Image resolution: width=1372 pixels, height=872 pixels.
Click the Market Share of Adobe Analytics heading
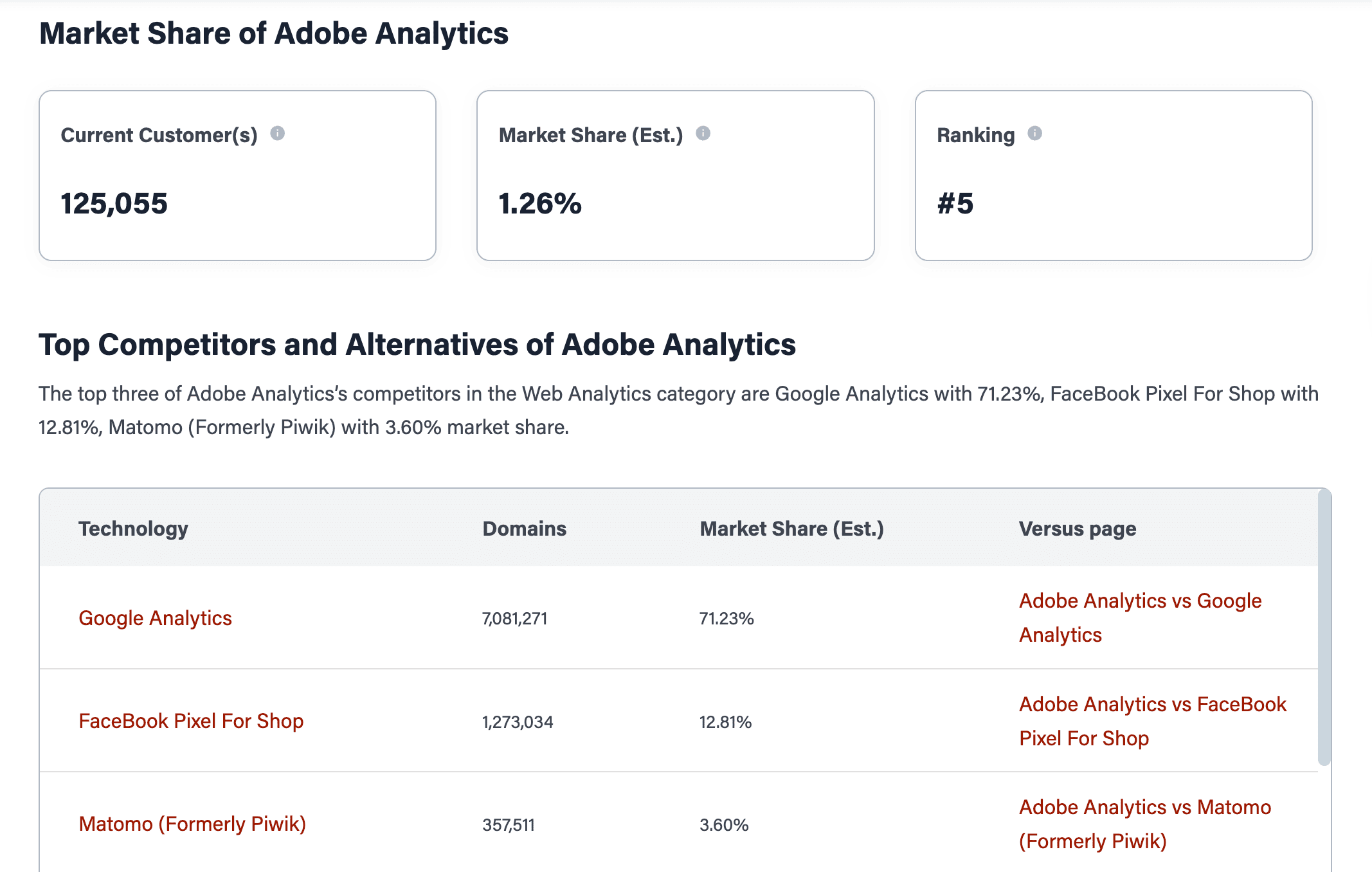(274, 33)
